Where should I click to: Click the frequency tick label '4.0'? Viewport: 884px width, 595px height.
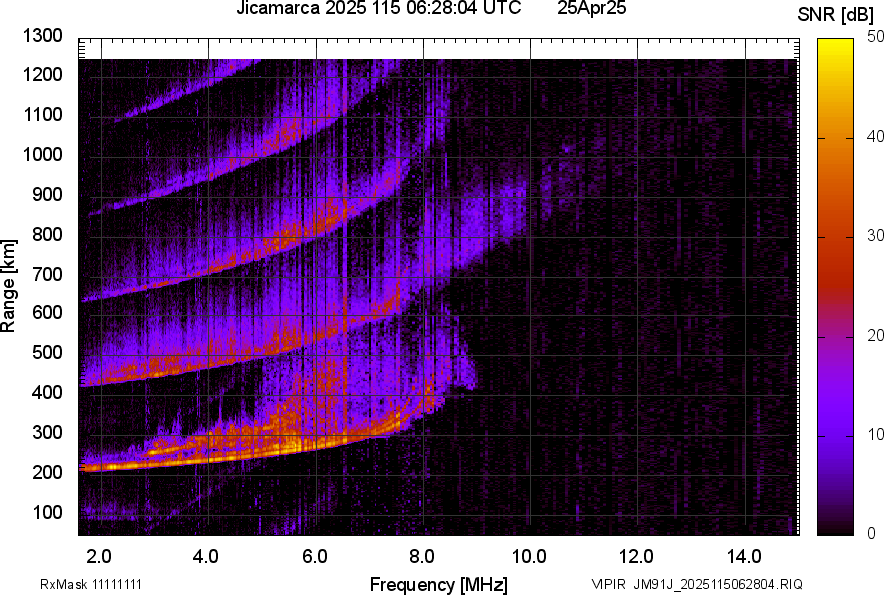pos(206,557)
